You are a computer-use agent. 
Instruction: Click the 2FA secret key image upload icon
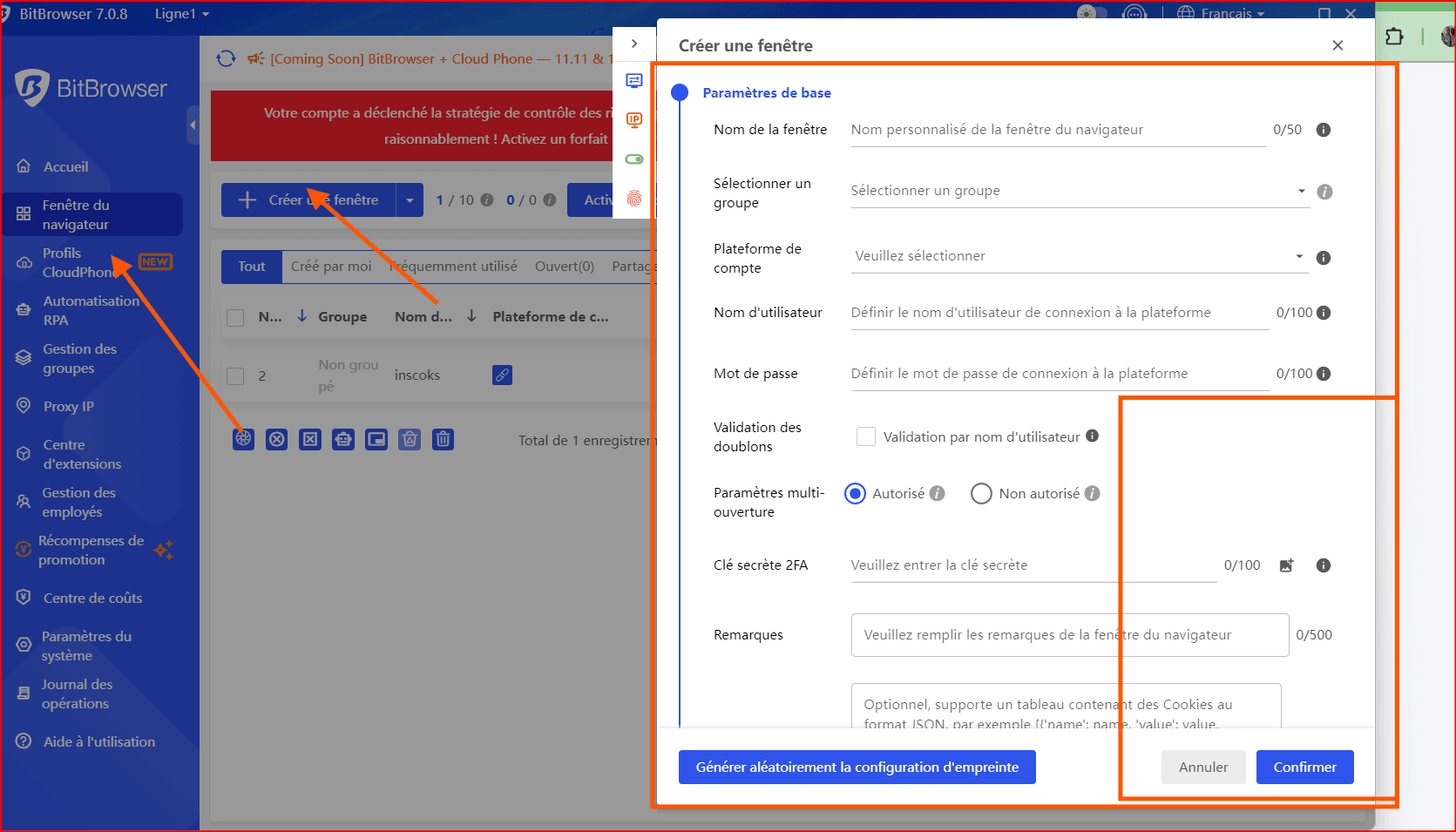[x=1286, y=565]
